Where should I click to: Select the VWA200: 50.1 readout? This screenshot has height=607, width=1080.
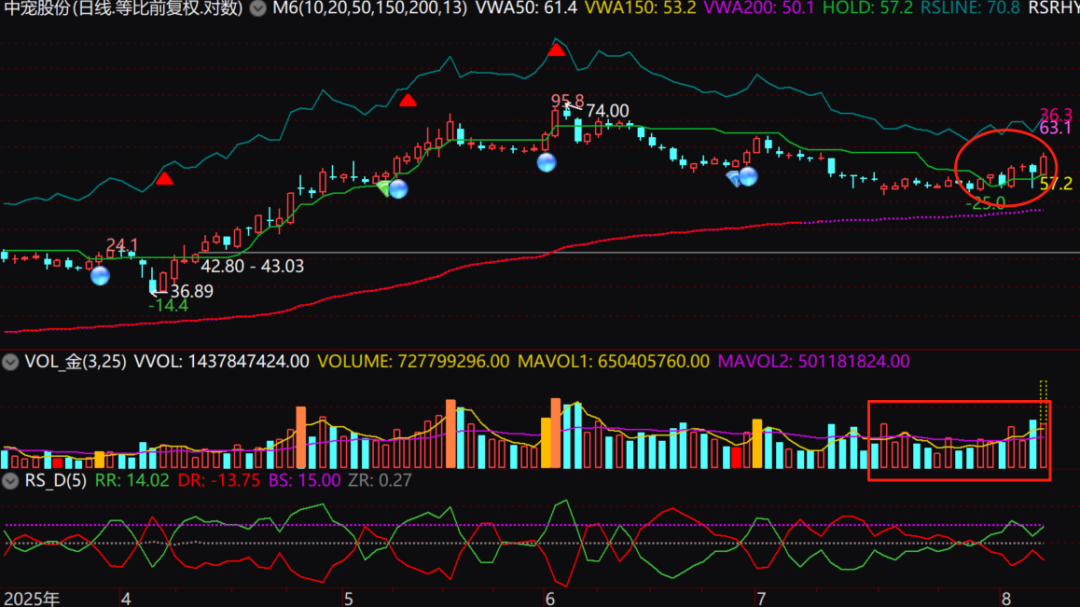pos(758,8)
